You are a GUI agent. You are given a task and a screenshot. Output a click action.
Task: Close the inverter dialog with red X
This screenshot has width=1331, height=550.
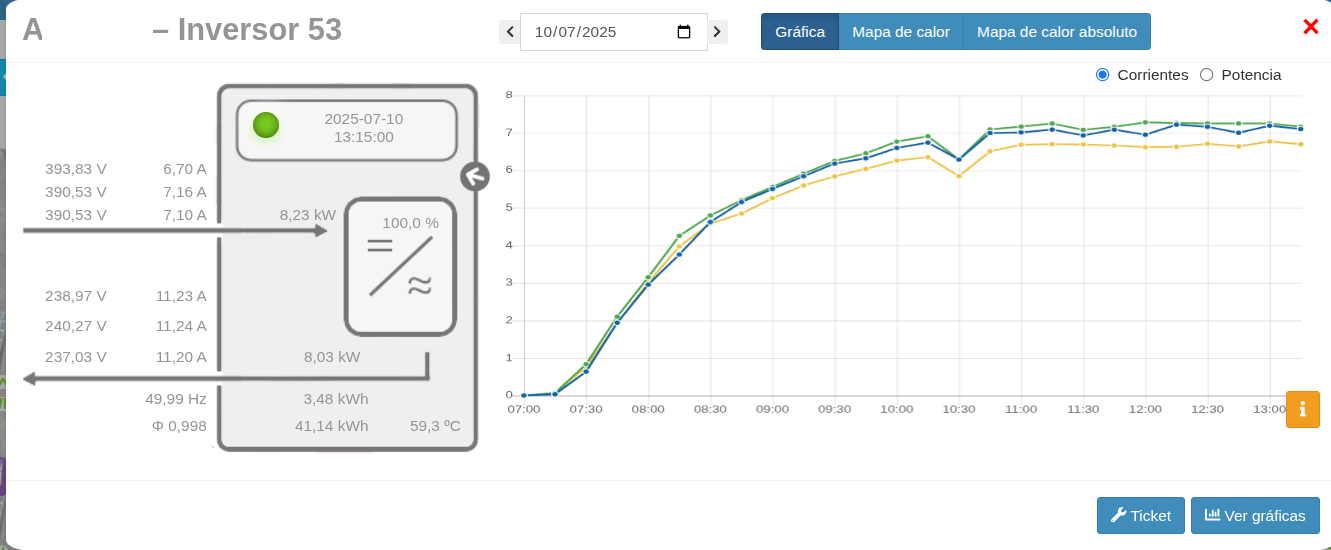(x=1310, y=28)
